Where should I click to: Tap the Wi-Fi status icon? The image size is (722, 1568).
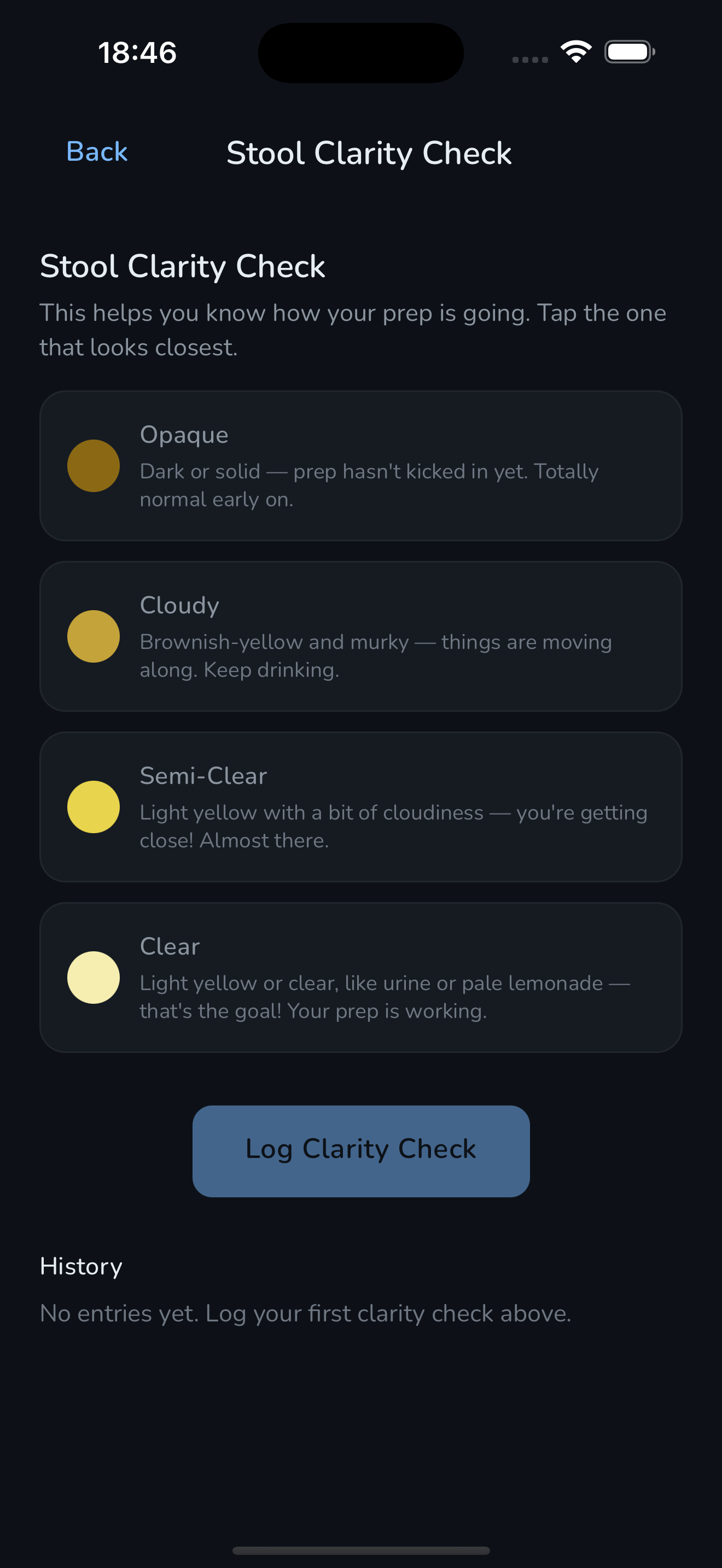click(576, 52)
